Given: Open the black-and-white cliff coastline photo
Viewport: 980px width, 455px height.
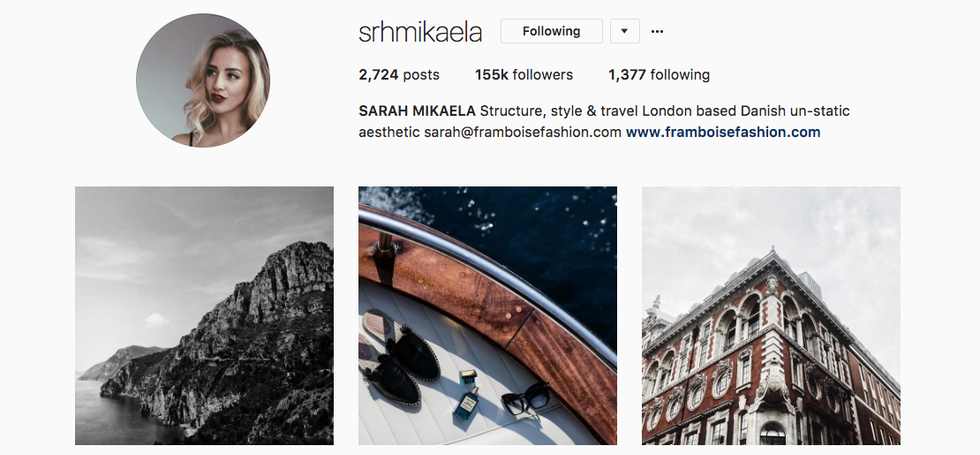Looking at the screenshot, I should click(204, 316).
